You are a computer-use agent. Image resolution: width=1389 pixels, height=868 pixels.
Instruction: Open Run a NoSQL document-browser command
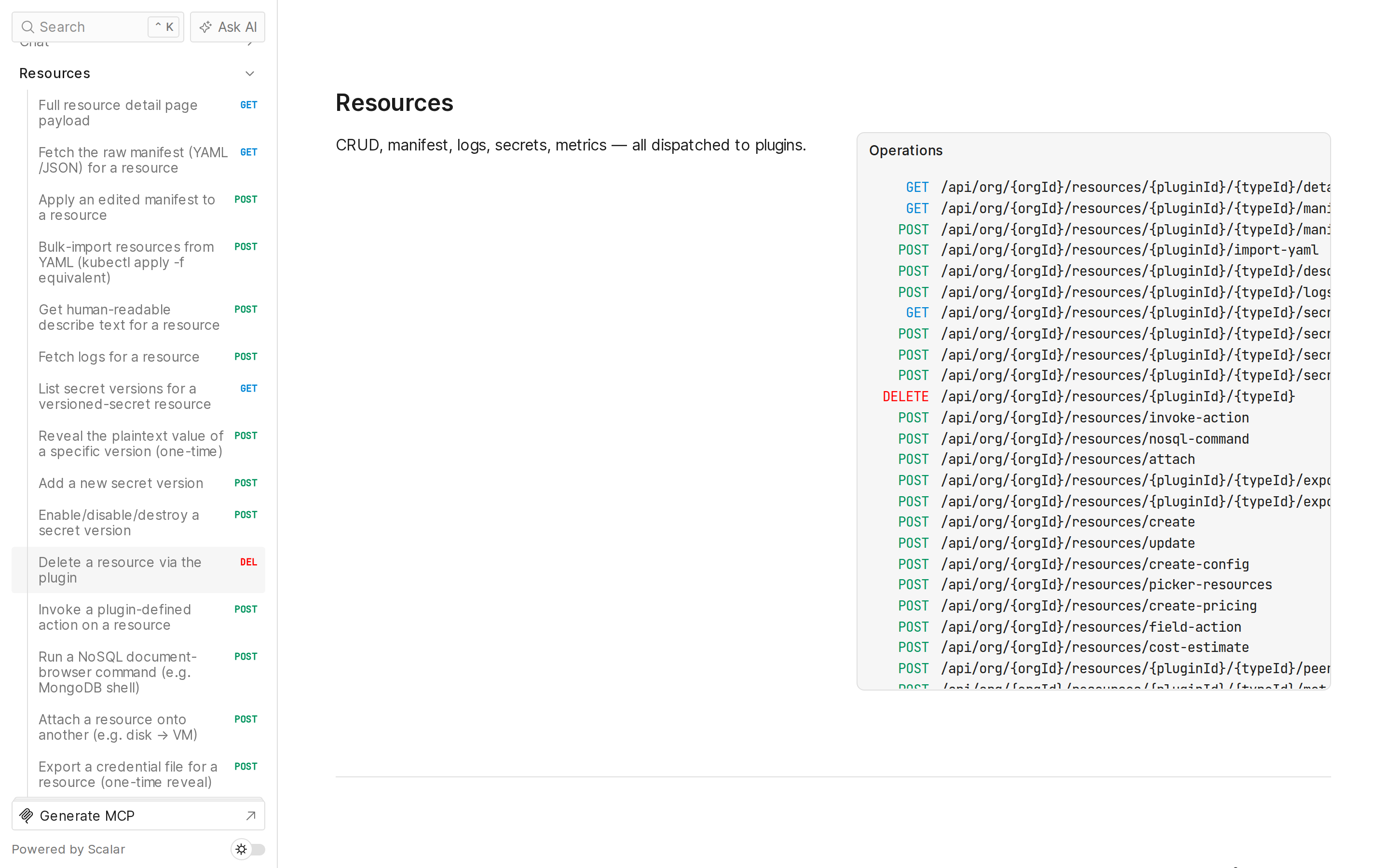pos(138,672)
